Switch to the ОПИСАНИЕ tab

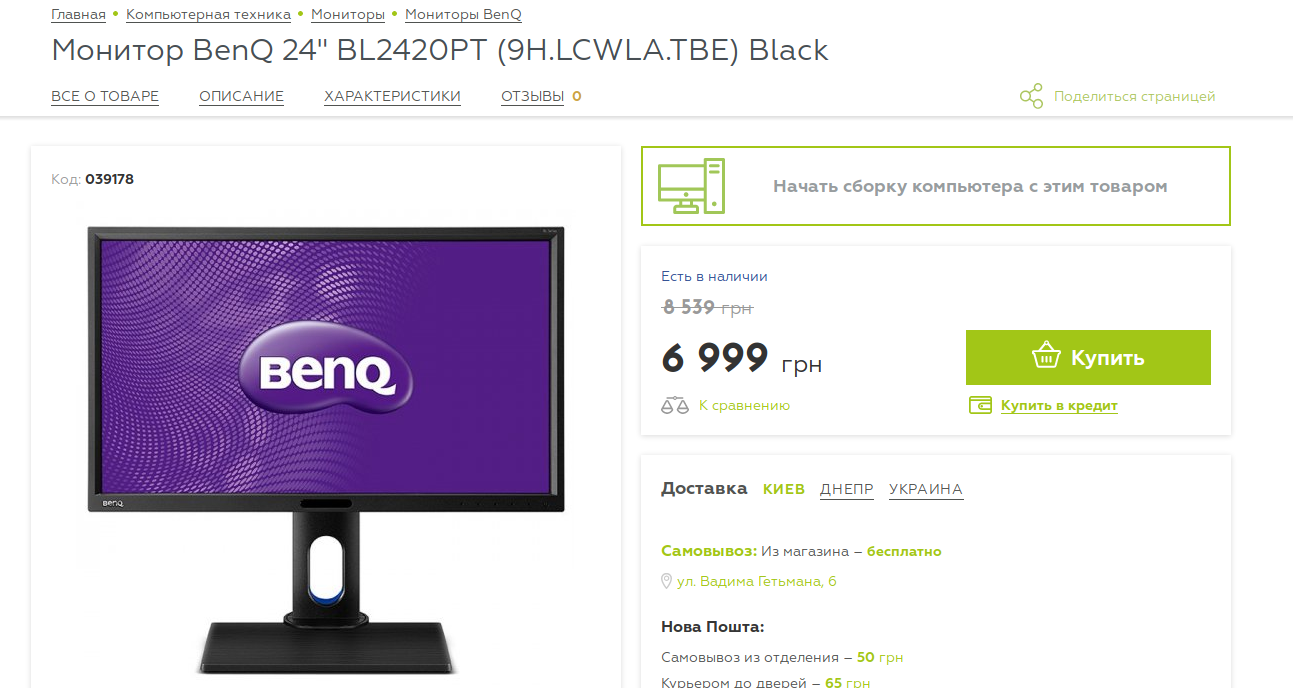(241, 97)
